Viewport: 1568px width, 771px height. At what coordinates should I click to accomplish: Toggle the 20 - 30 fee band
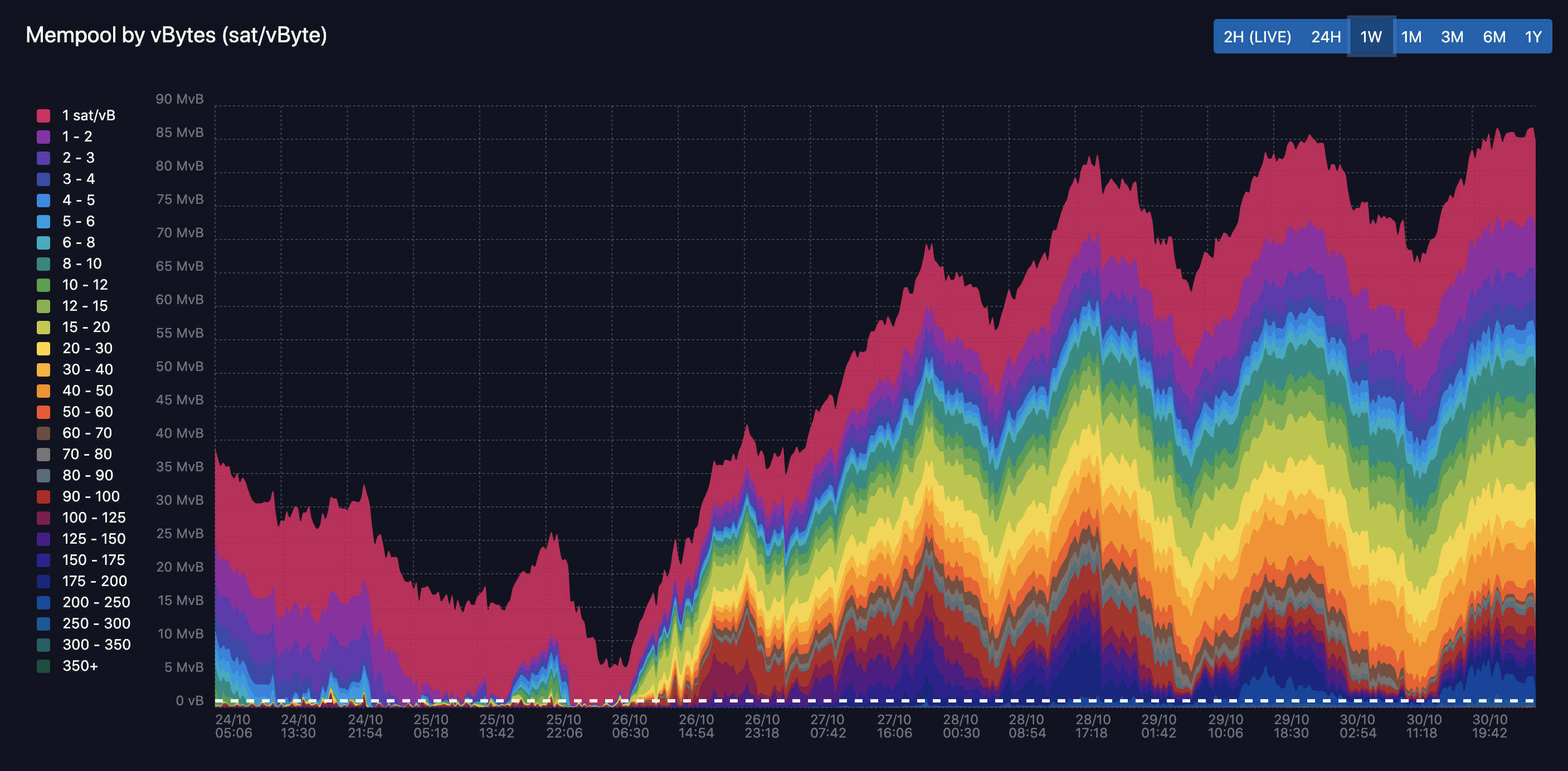point(75,349)
